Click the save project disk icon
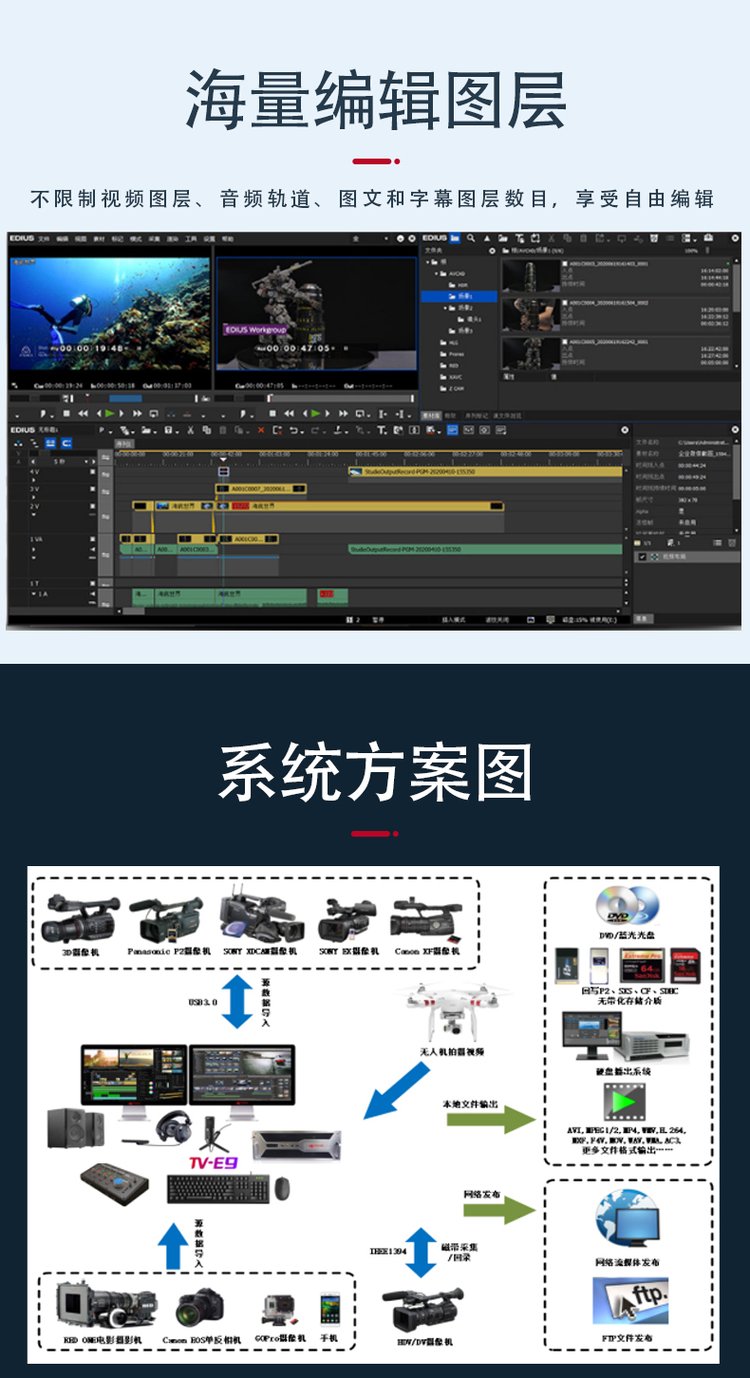750x1378 pixels. pyautogui.click(x=168, y=430)
